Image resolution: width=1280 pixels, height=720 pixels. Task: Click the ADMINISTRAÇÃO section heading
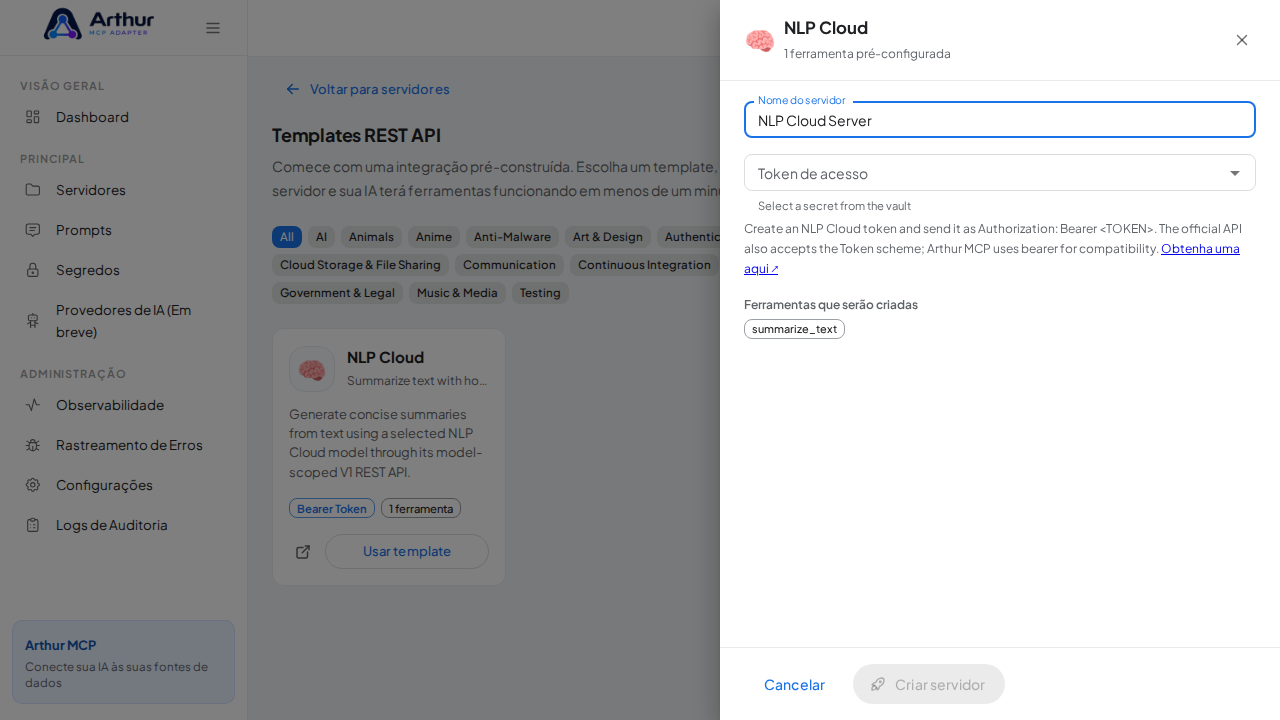point(73,374)
